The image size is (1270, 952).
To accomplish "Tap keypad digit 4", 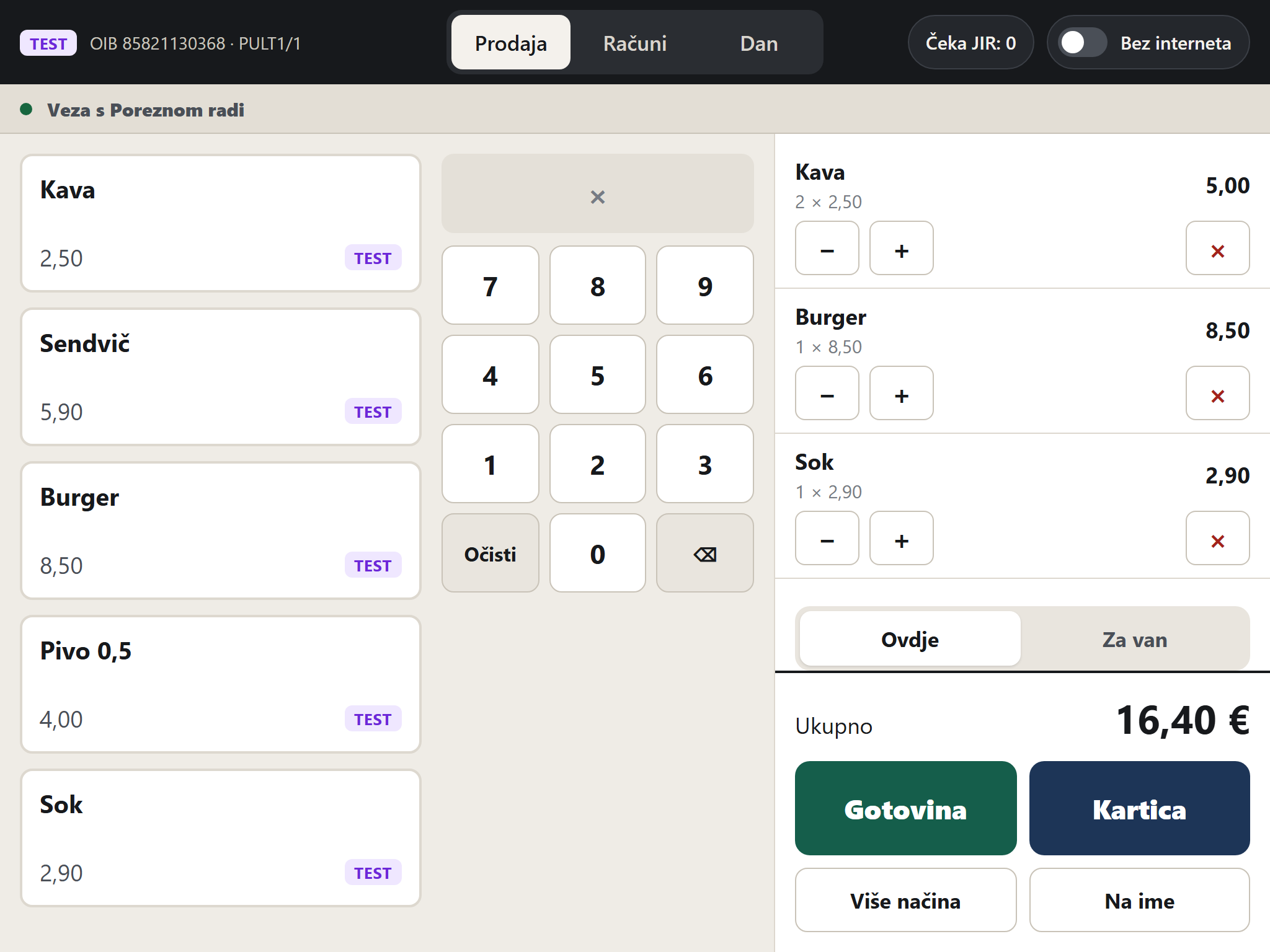I will click(491, 374).
